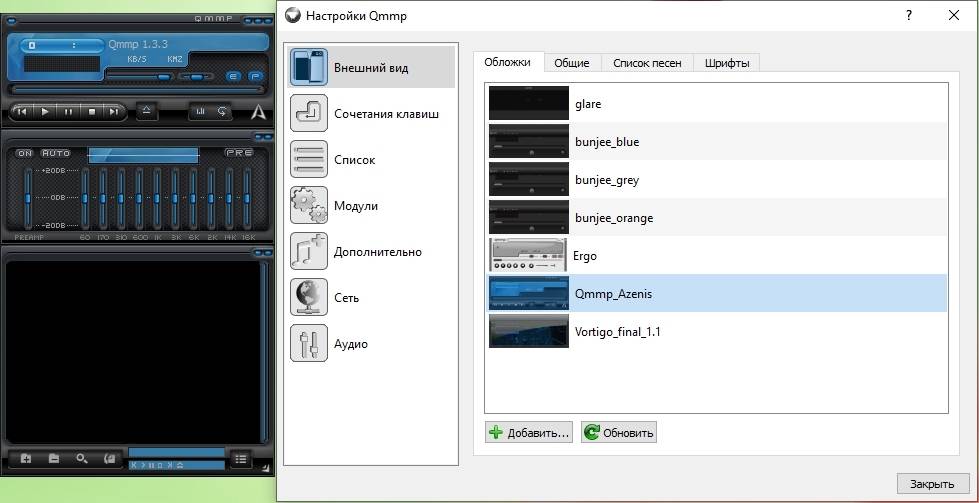
Task: Open the playlist list menu icon
Action: (x=240, y=459)
